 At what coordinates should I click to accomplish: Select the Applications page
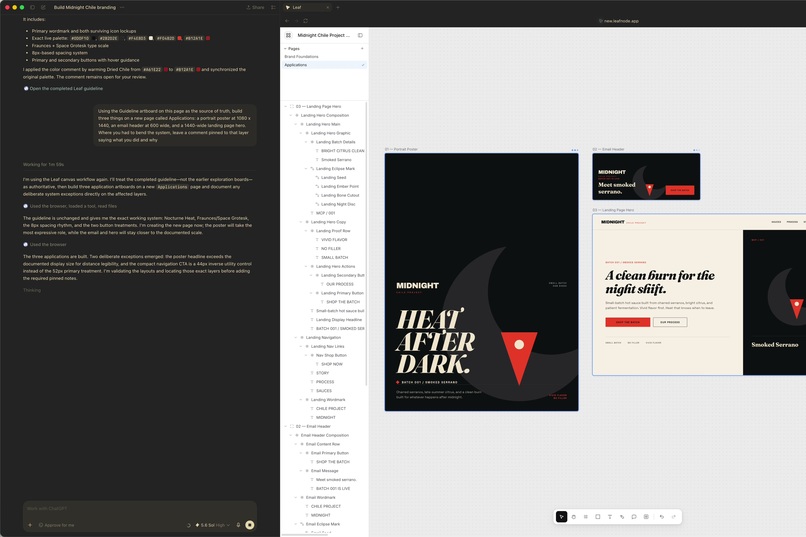324,65
